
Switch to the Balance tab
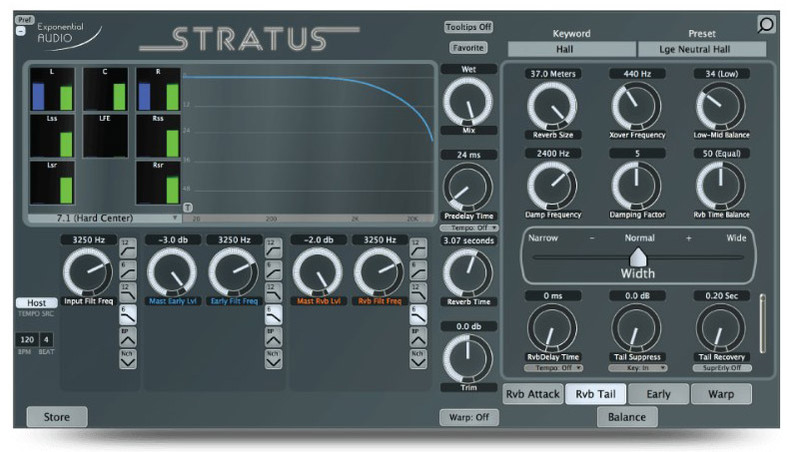[x=627, y=417]
